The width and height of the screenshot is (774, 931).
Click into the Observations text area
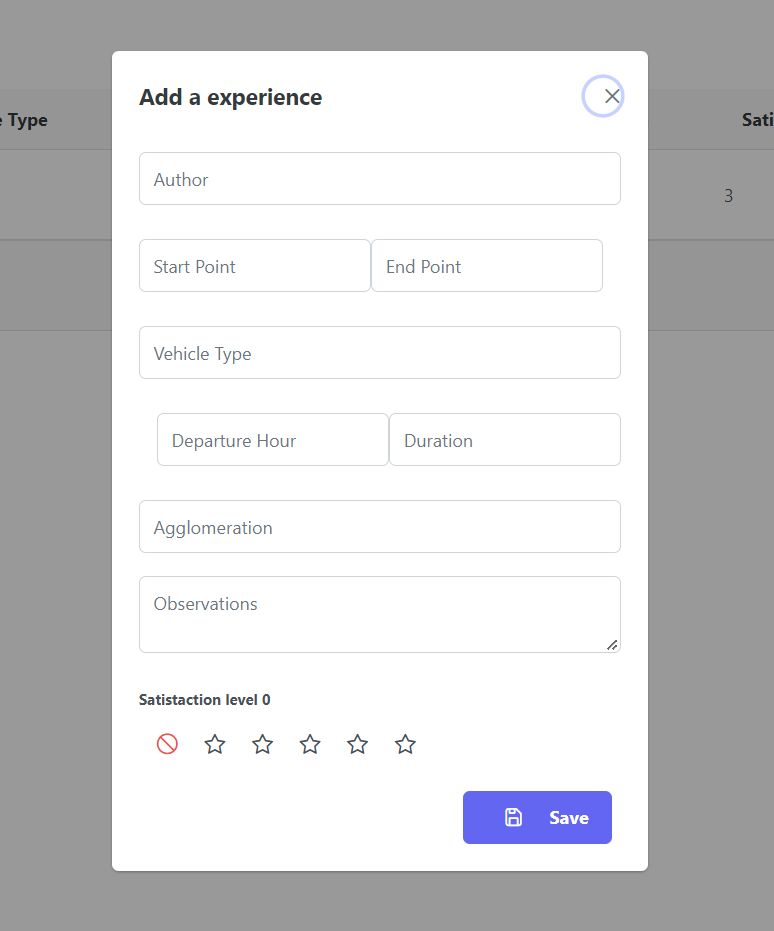click(x=380, y=614)
